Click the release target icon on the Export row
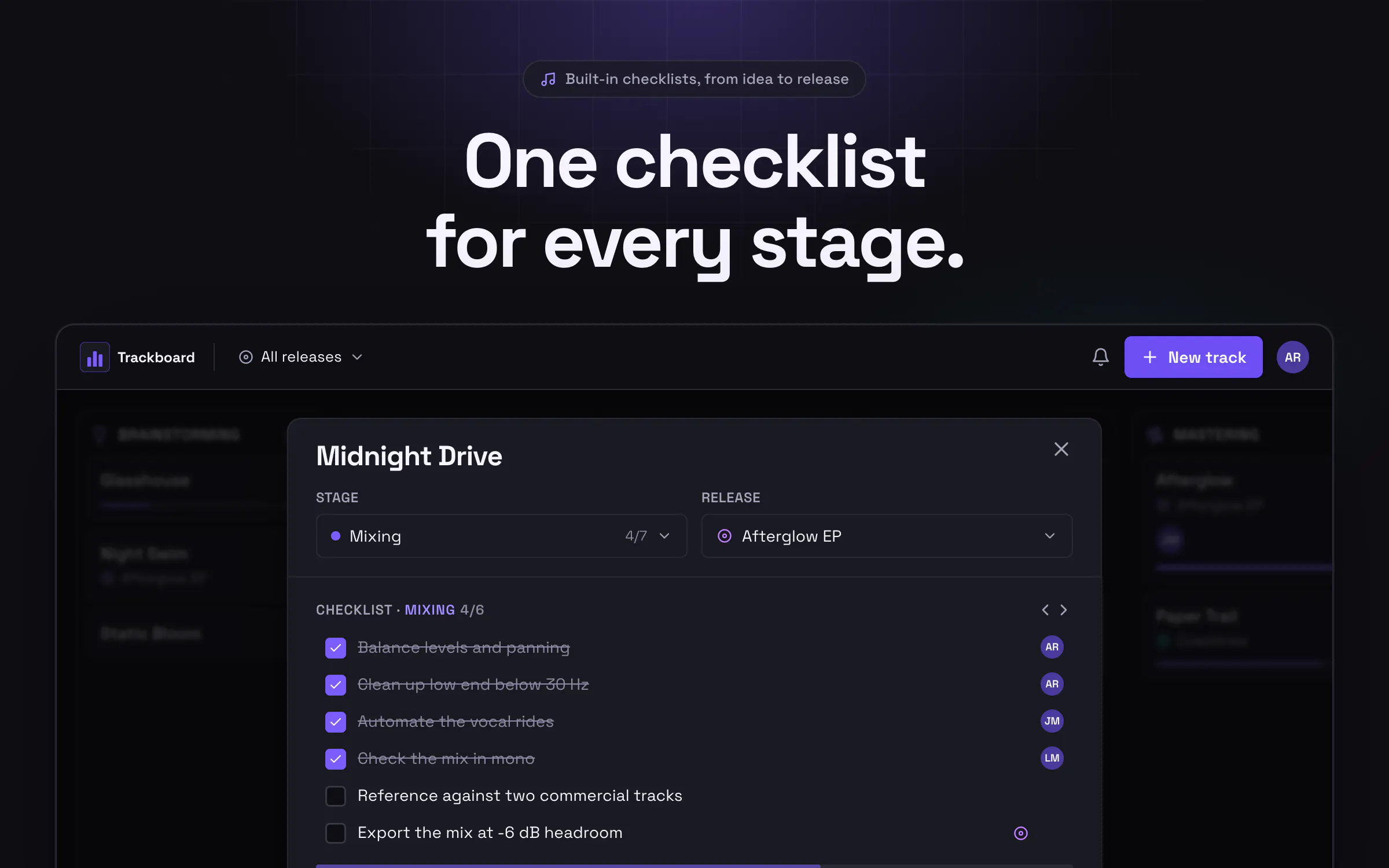 (1021, 833)
